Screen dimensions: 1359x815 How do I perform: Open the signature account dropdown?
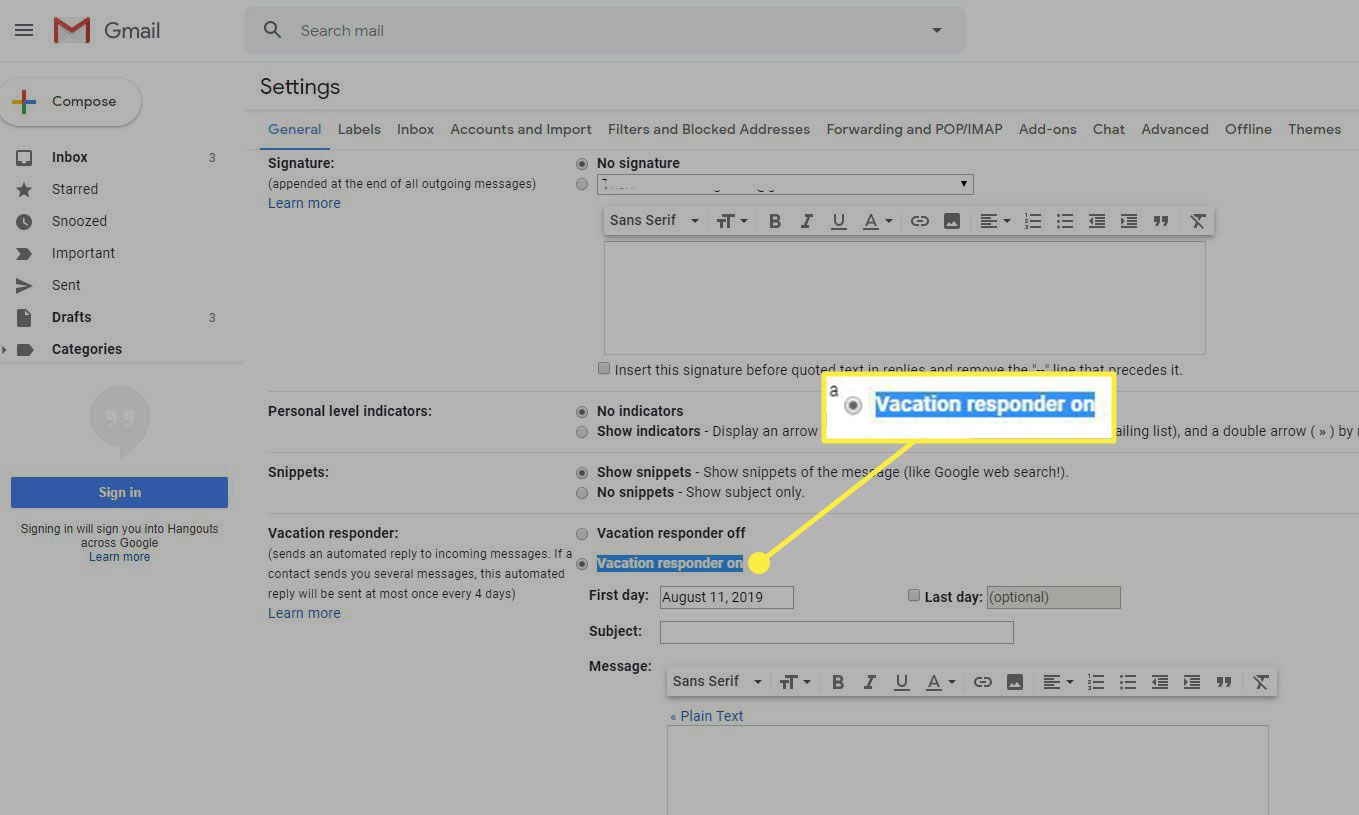[x=785, y=184]
